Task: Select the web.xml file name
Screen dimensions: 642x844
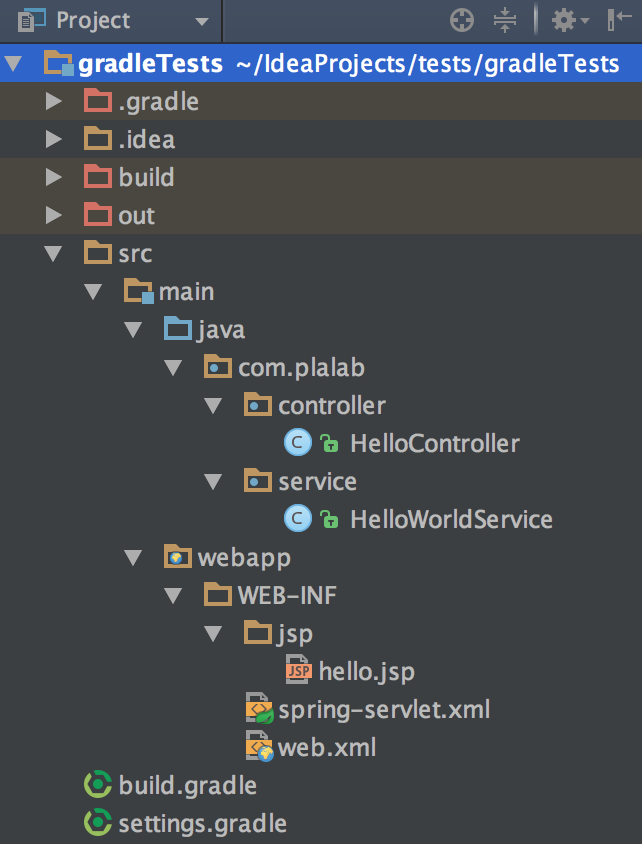Action: 327,748
